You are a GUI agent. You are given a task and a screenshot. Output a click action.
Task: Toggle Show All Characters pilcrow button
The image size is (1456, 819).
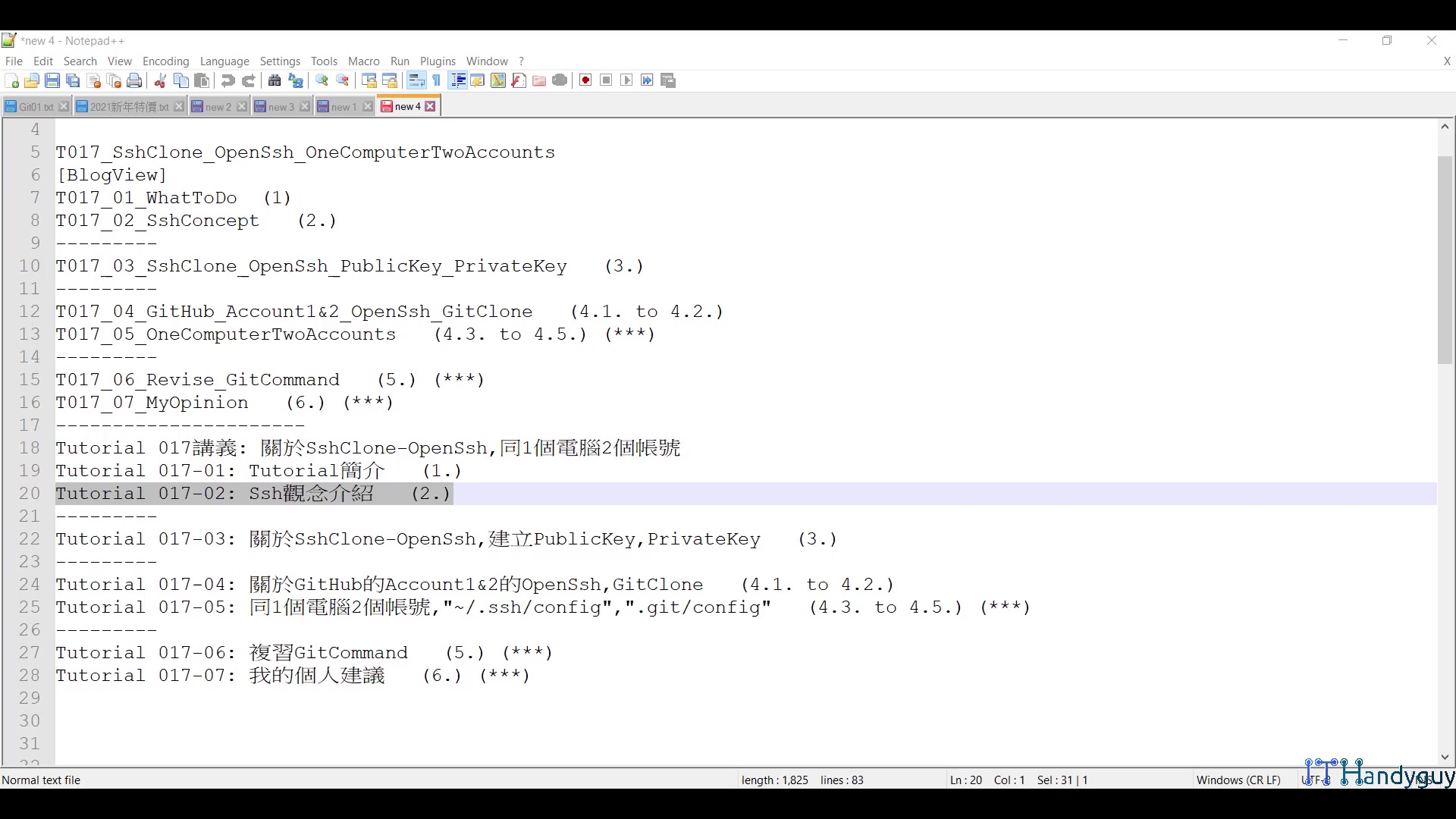tap(437, 80)
